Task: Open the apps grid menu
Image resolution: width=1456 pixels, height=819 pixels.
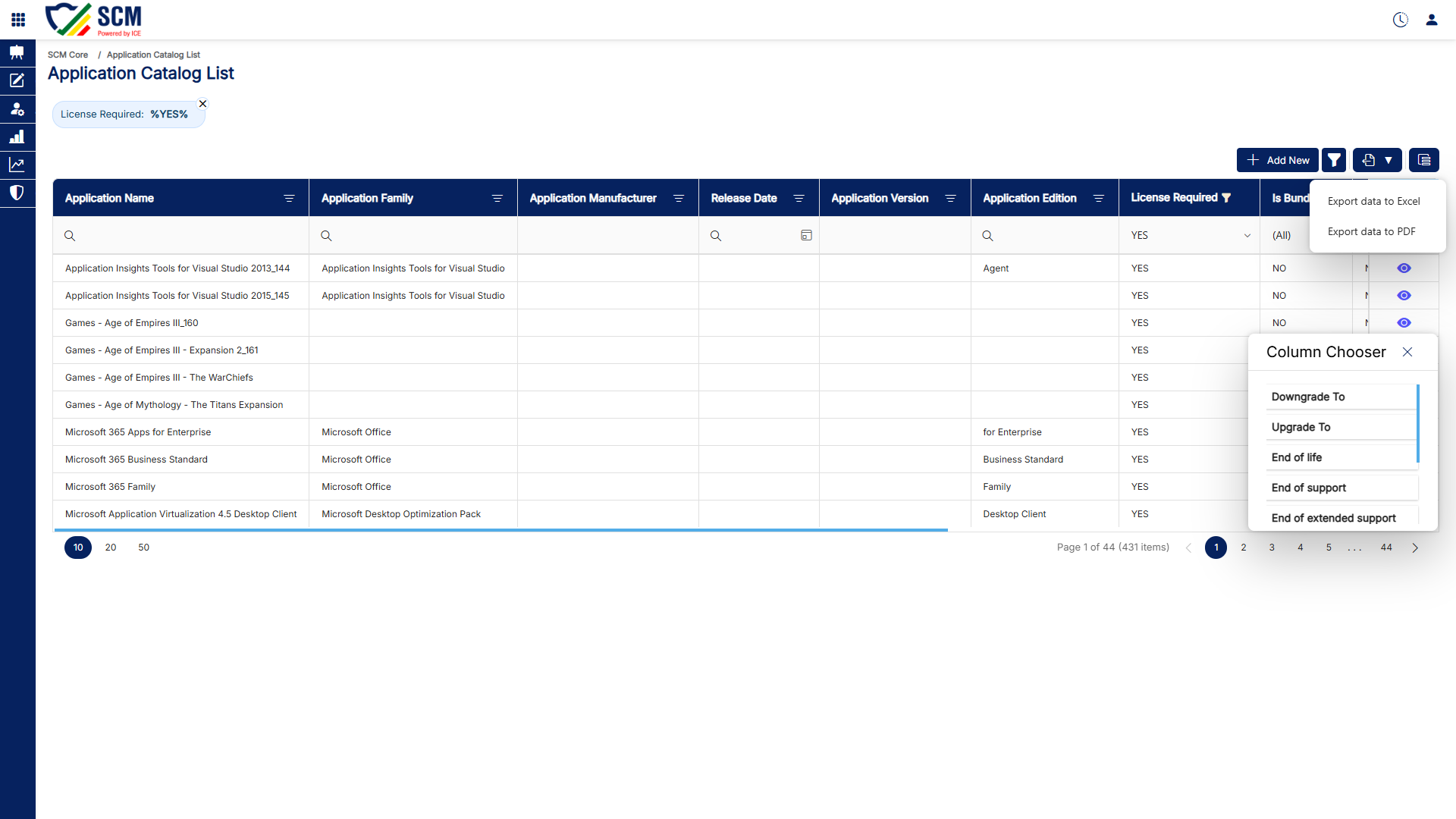Action: (18, 20)
